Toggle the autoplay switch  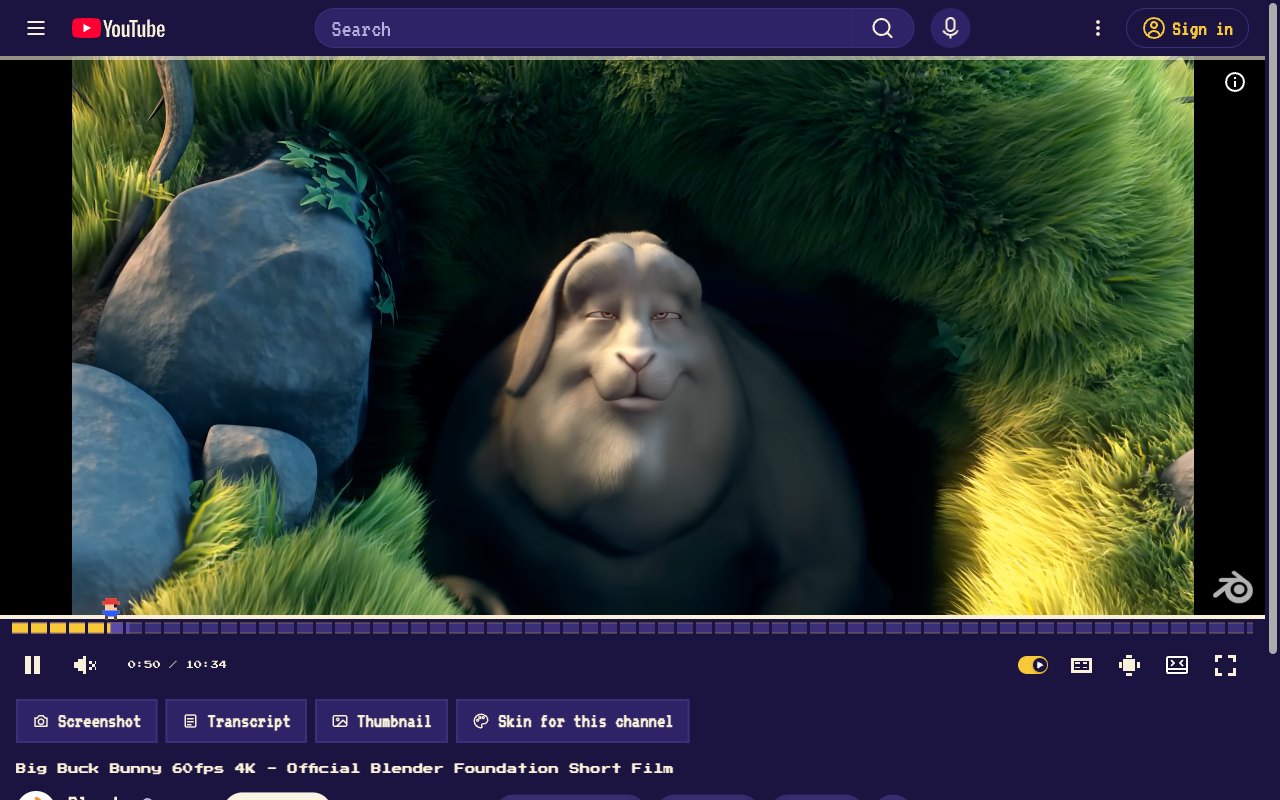(x=1033, y=665)
